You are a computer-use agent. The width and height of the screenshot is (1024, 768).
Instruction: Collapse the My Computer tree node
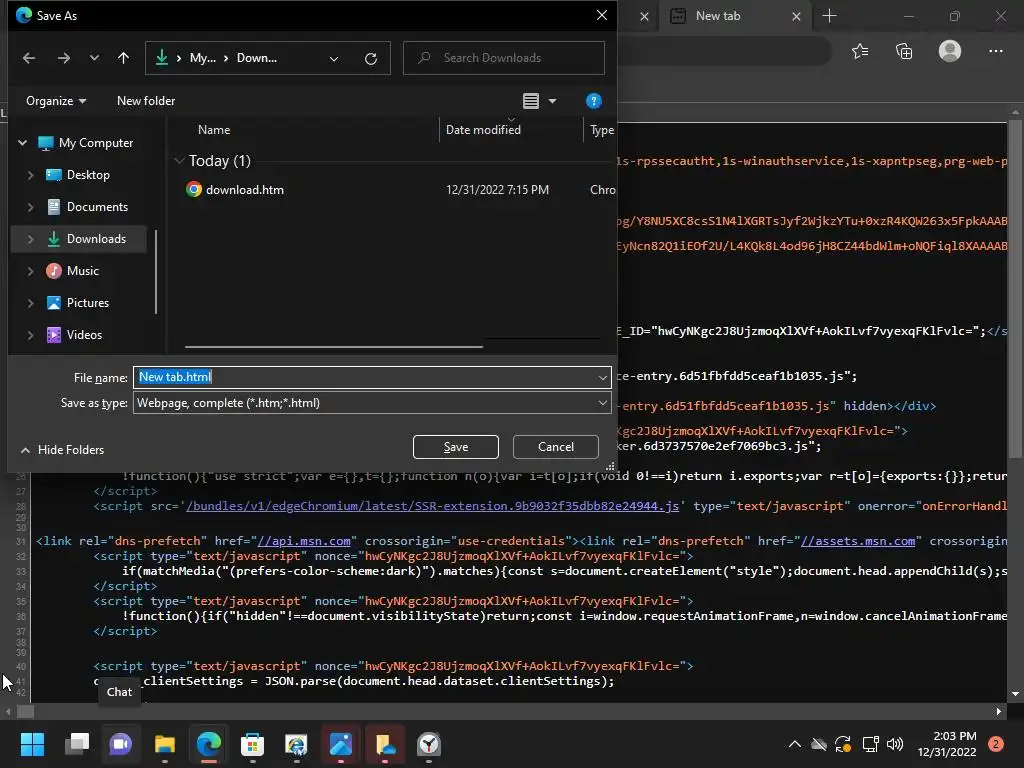[23, 142]
